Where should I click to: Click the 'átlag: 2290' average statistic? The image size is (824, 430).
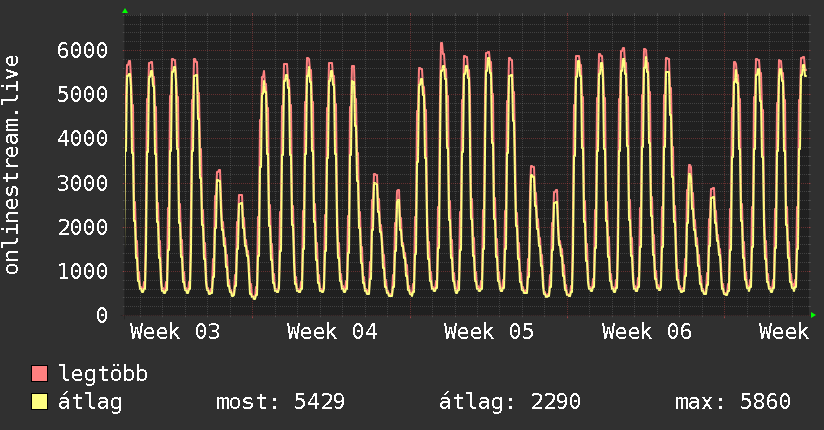pos(510,402)
